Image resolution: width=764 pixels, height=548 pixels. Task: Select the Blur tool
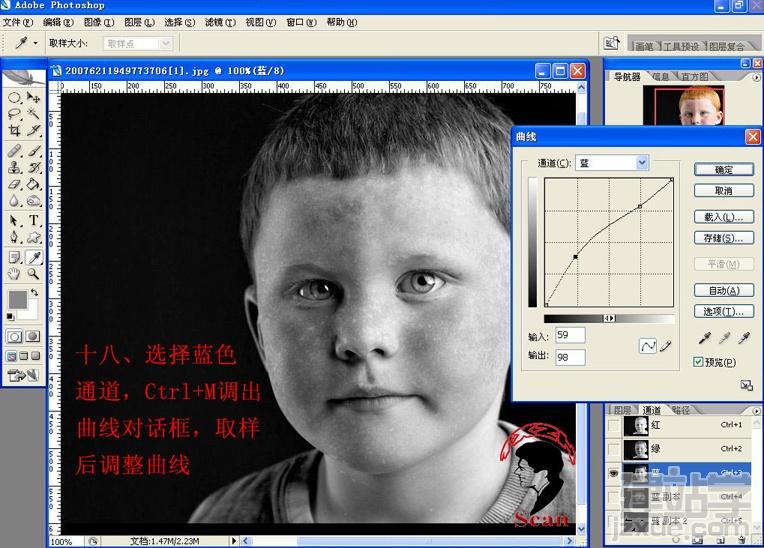[x=14, y=201]
